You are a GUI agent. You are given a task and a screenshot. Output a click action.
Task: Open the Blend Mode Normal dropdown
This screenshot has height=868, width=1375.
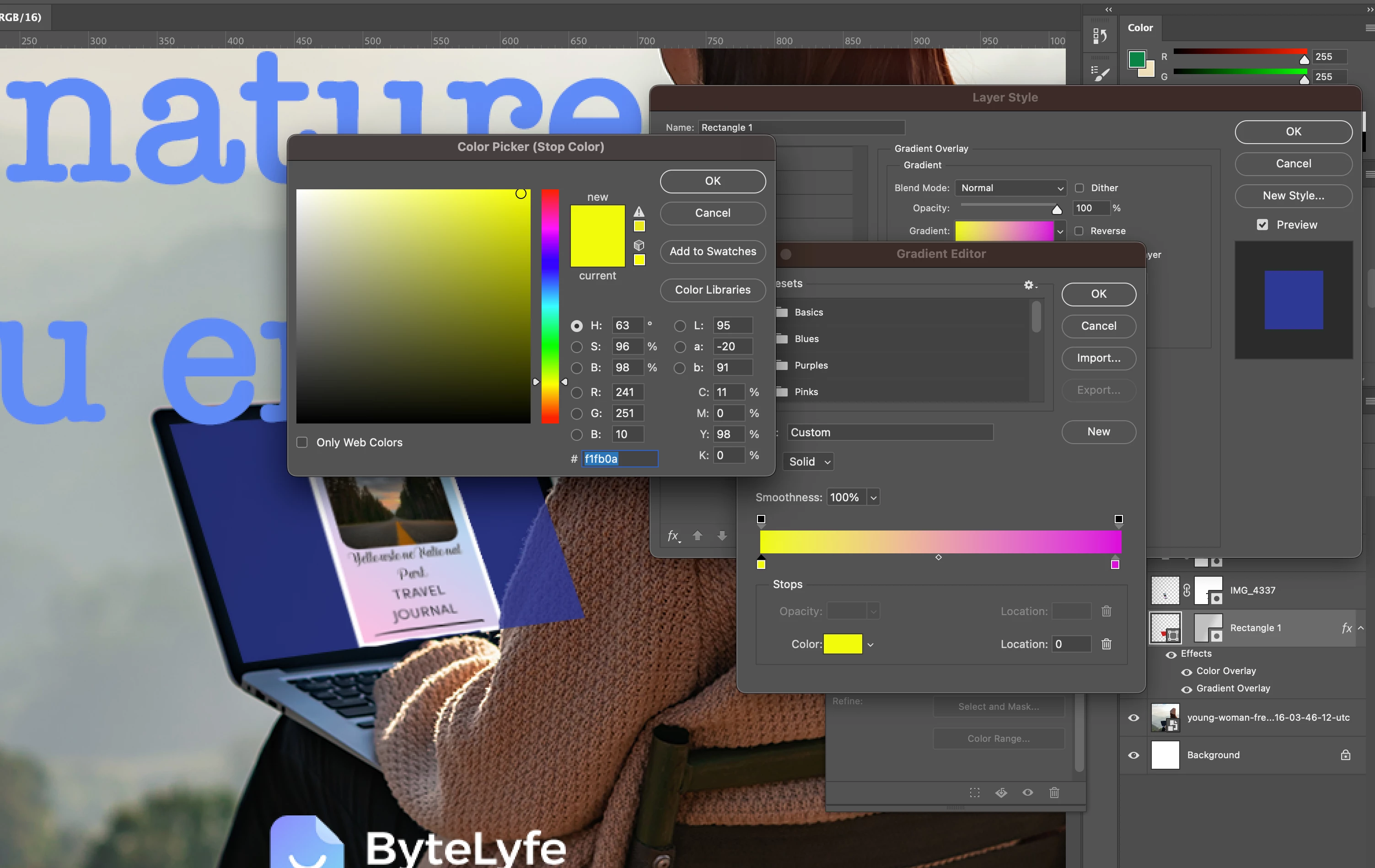point(1011,188)
